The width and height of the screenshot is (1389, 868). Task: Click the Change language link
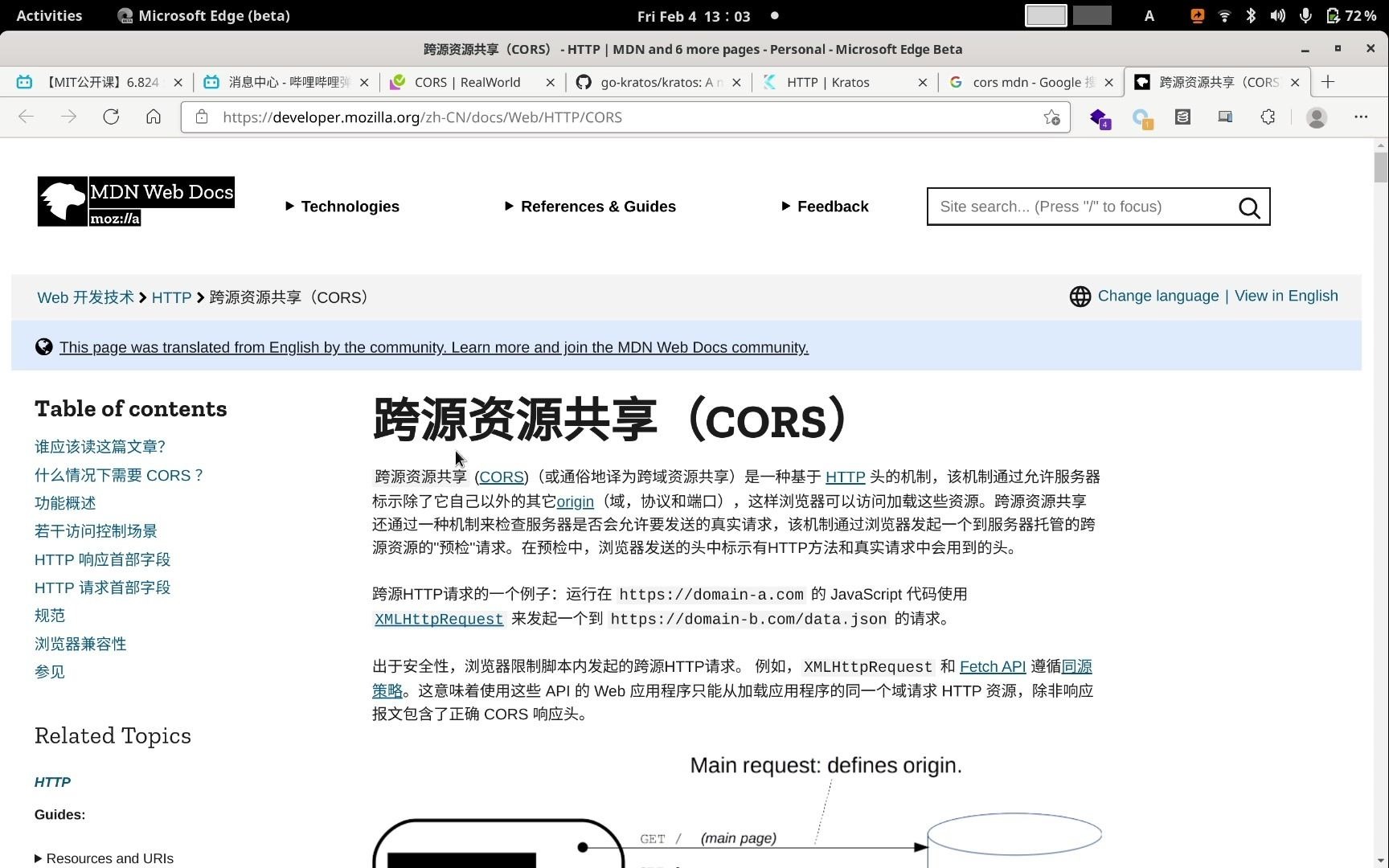point(1158,296)
